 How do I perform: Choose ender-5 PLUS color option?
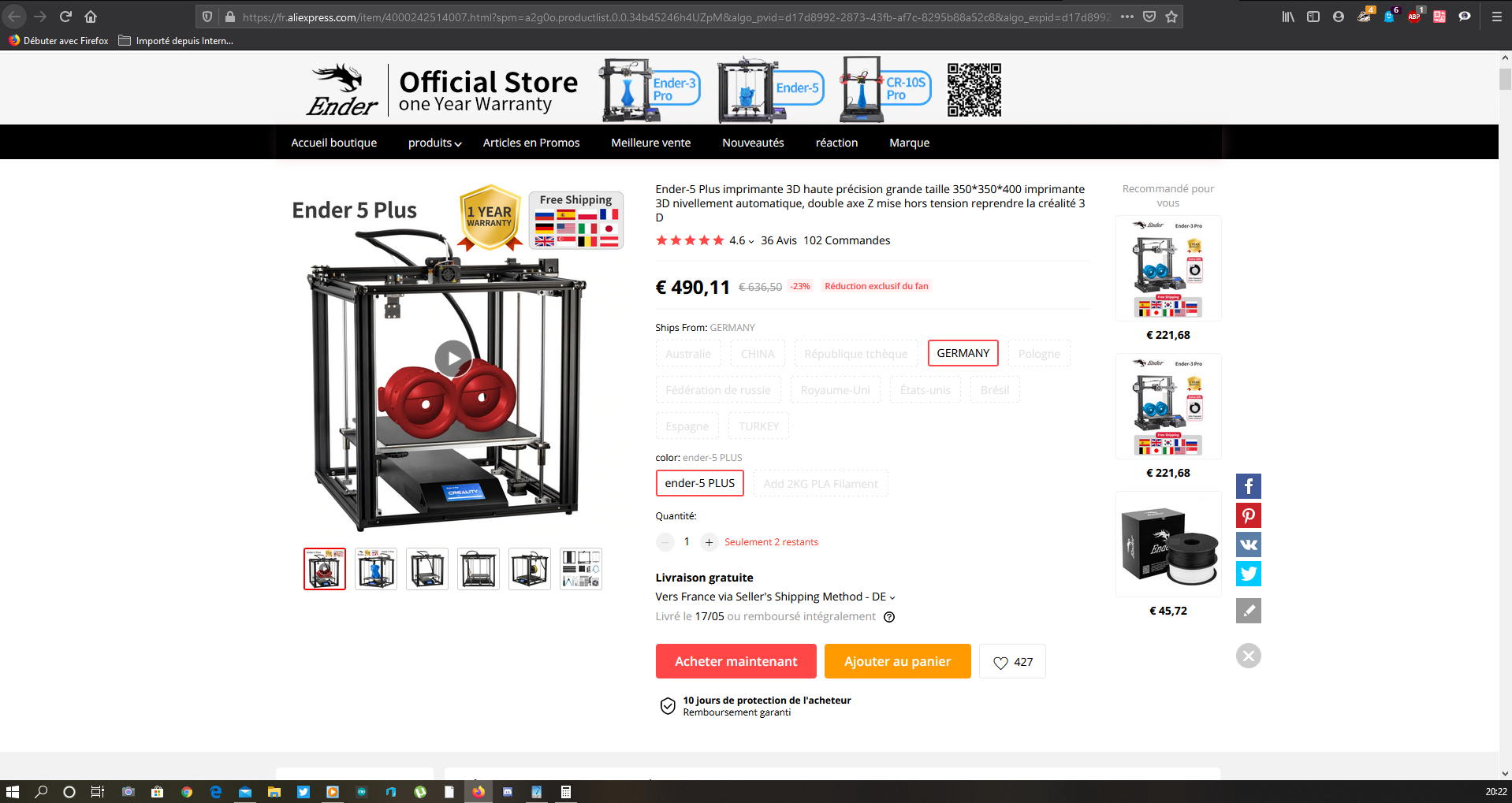pyautogui.click(x=700, y=483)
